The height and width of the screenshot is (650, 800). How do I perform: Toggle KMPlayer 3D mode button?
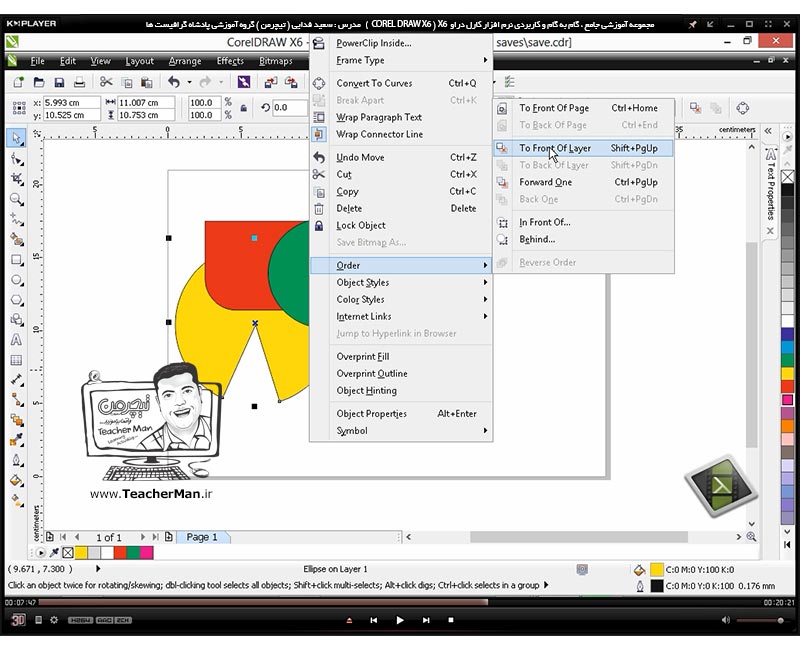pos(18,620)
